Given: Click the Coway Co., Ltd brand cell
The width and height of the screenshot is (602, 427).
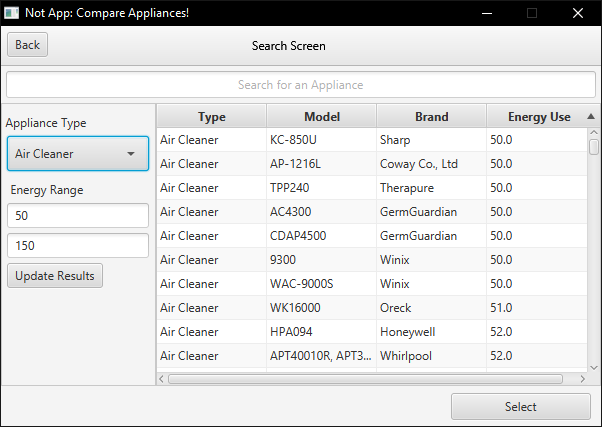Looking at the screenshot, I should [x=432, y=164].
